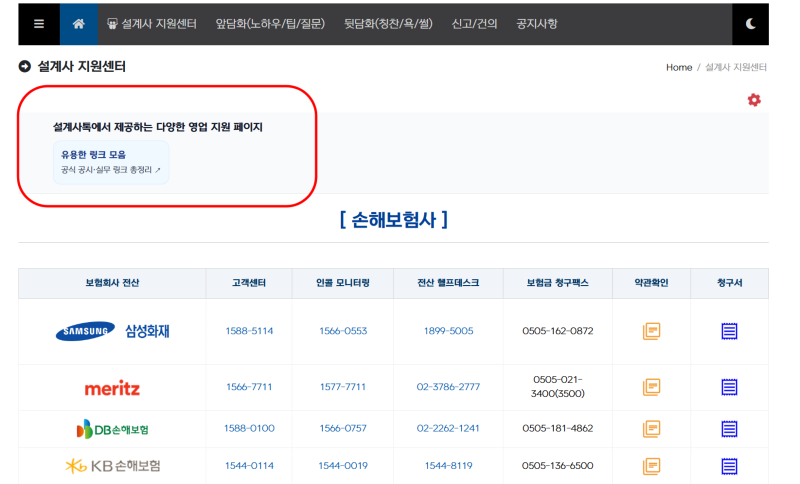Click meritz 인콜 모니터링 1577-7711
Image resolution: width=800 pixels, height=484 pixels.
click(343, 387)
